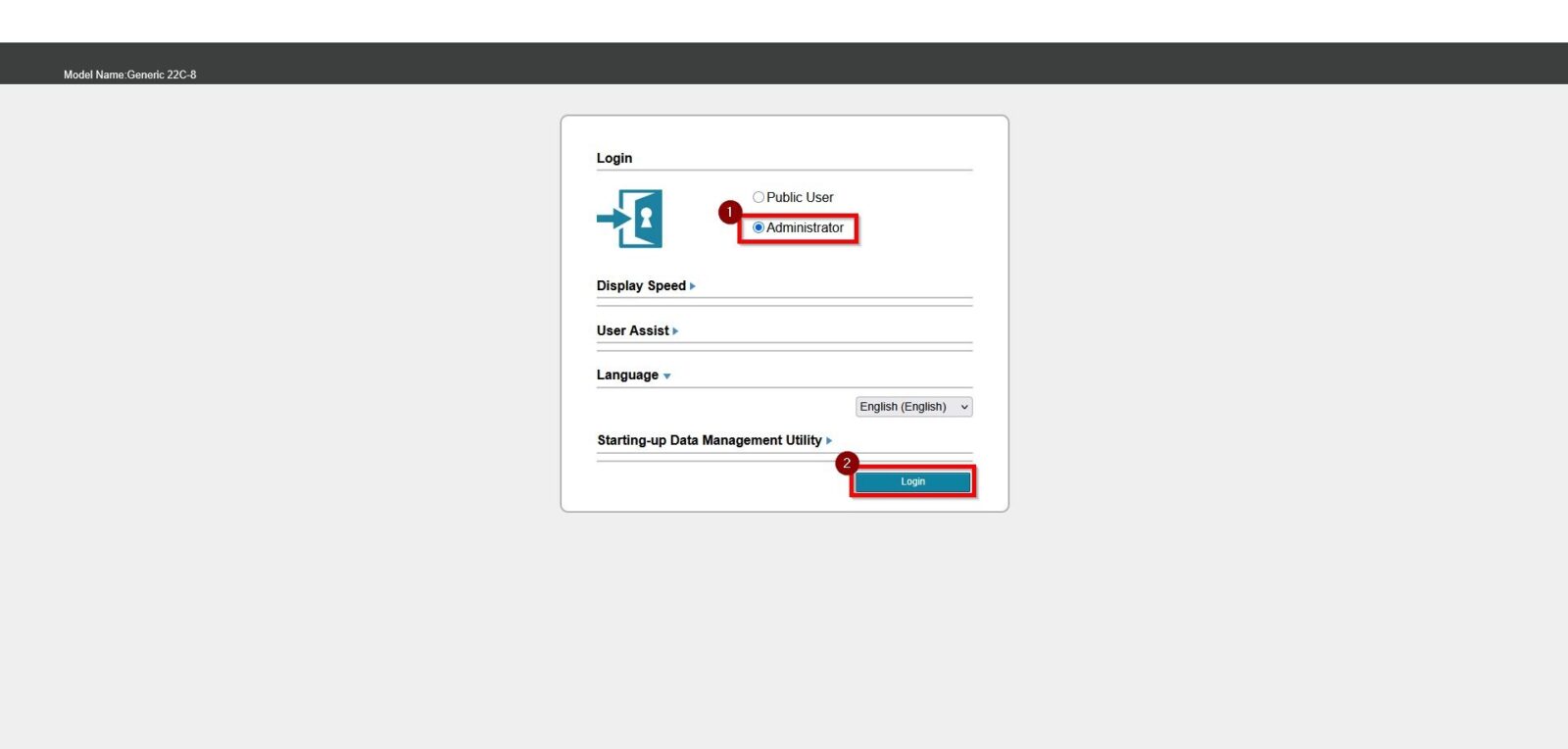Collapse the Language section heading
1568x749 pixels.
pyautogui.click(x=627, y=374)
